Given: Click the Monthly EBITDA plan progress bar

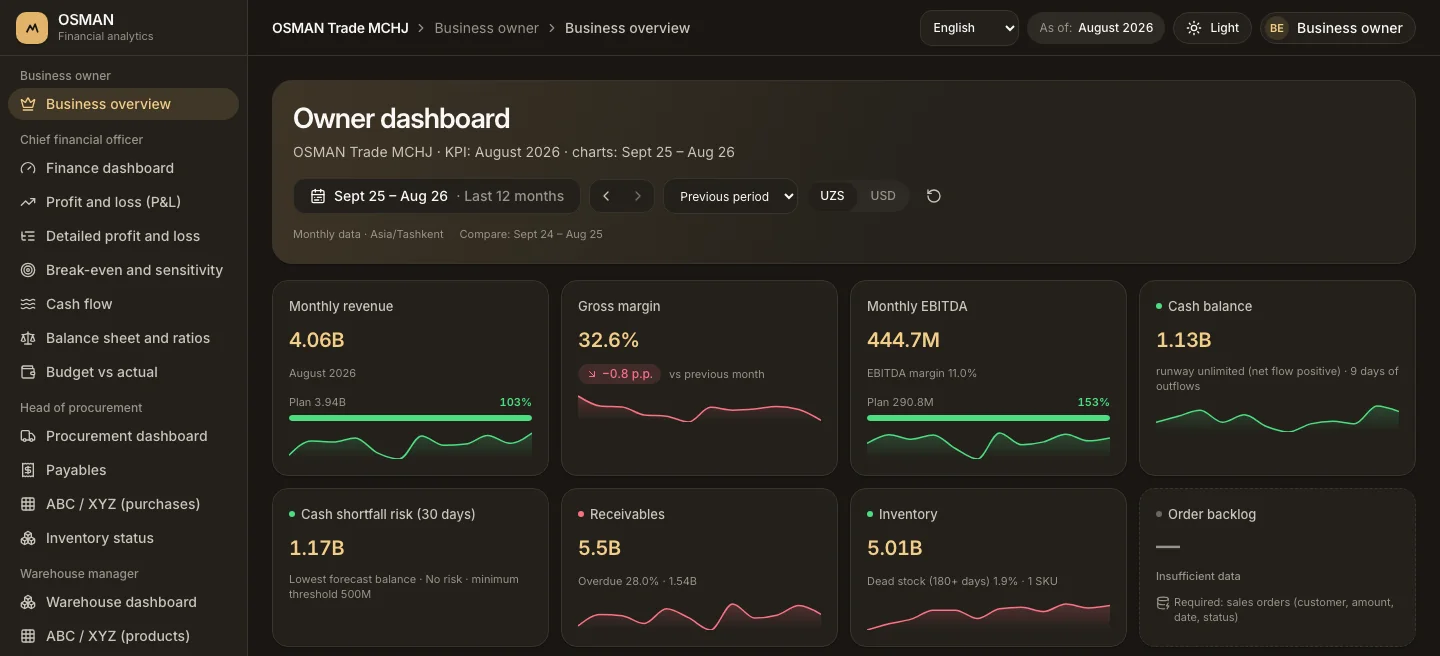Looking at the screenshot, I should [x=988, y=418].
